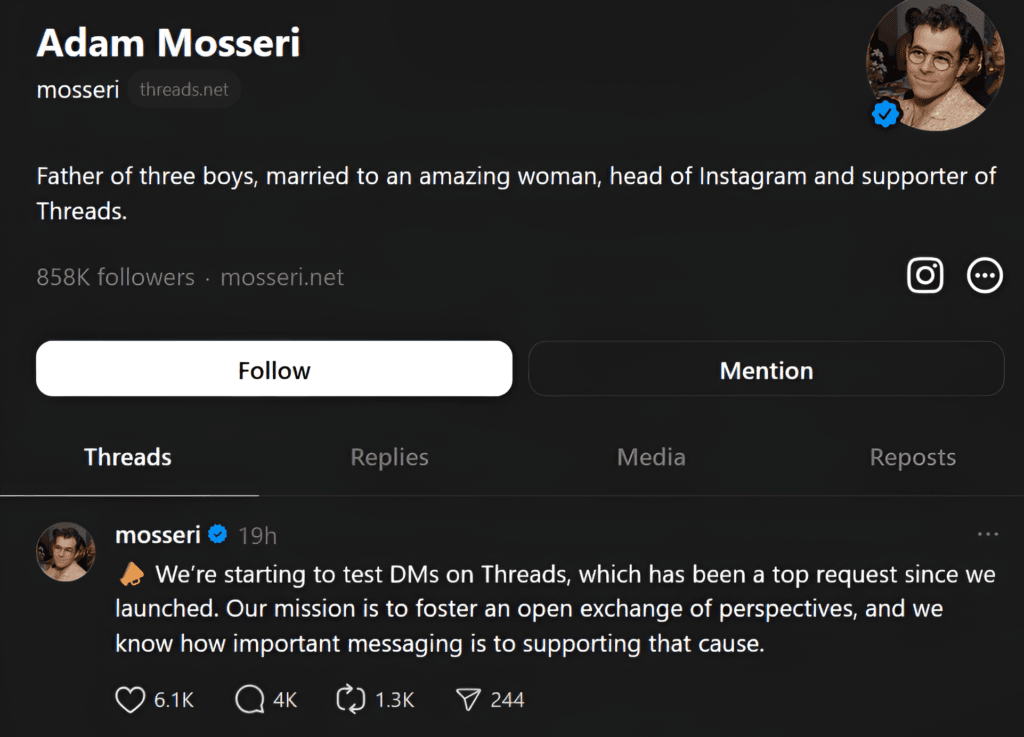Click the verified checkmark beside mosseri post name
This screenshot has height=737, width=1024.
217,534
